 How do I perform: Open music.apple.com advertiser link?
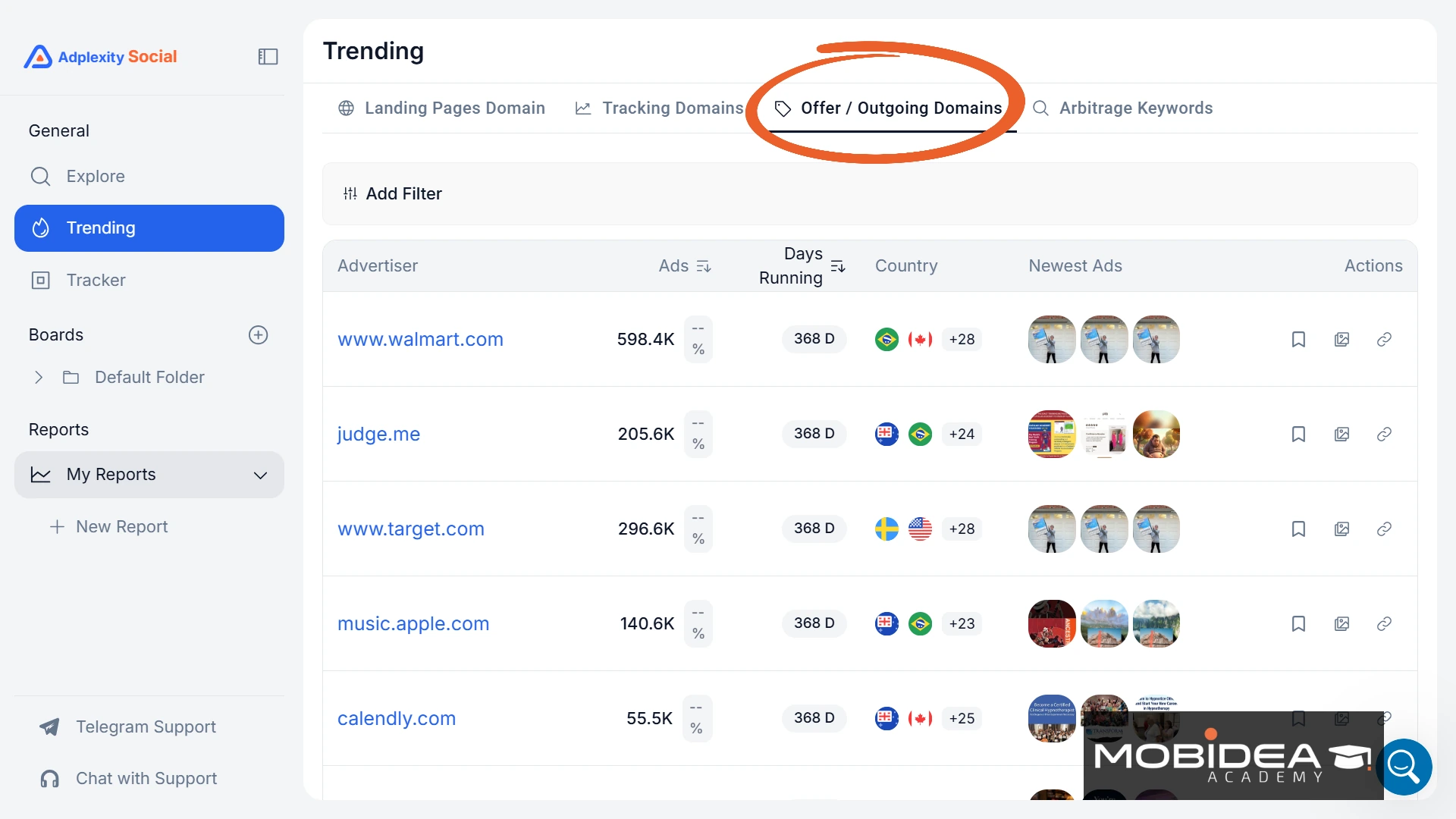tap(413, 623)
